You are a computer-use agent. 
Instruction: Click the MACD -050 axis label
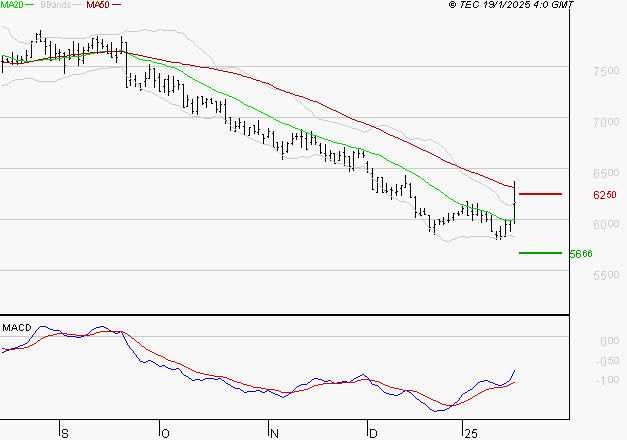[607, 361]
